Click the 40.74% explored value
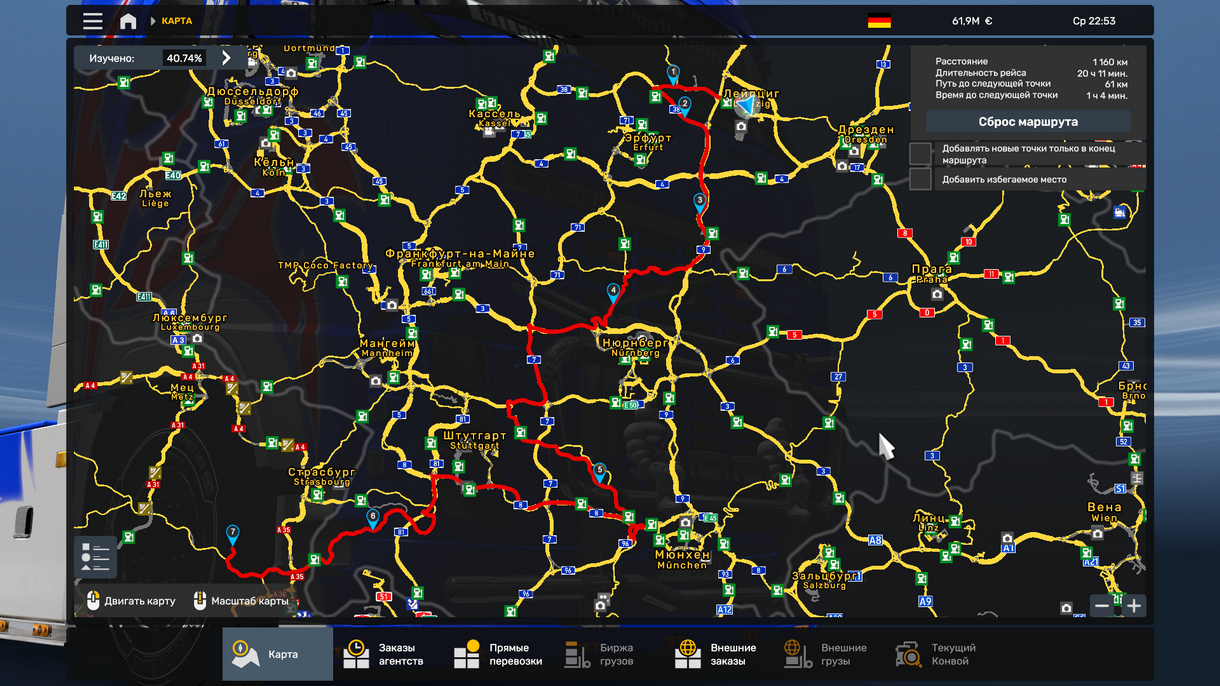This screenshot has width=1220, height=686. [184, 58]
